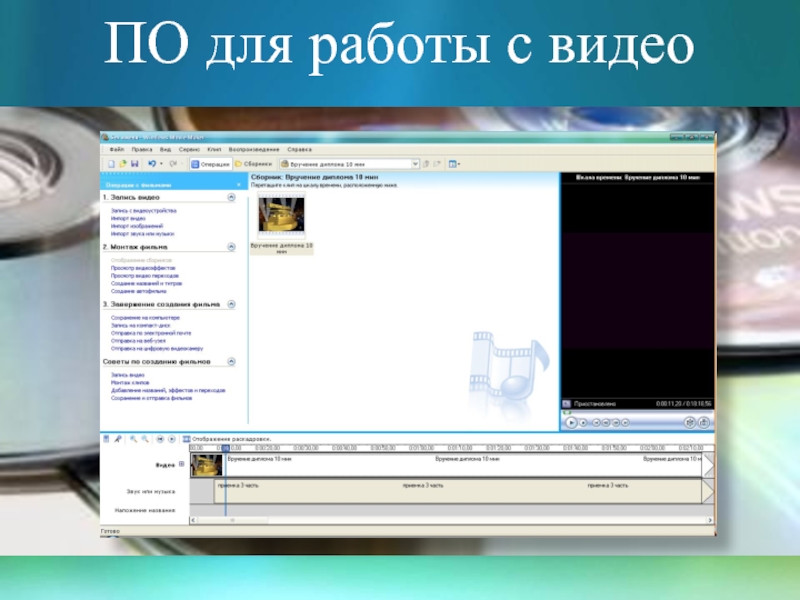
Task: Toggle the Операции task pane button
Action: click(x=210, y=163)
